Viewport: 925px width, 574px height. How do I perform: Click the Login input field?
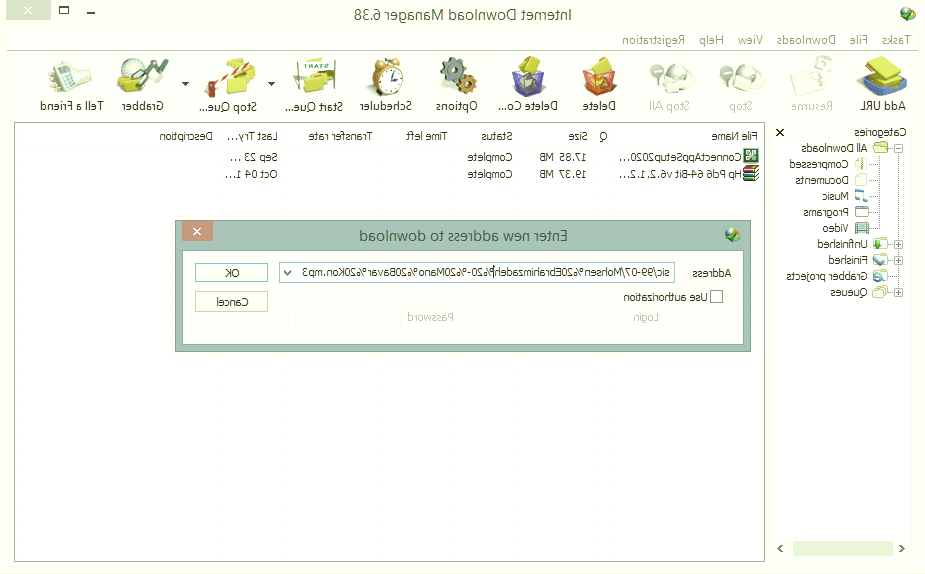[568, 317]
